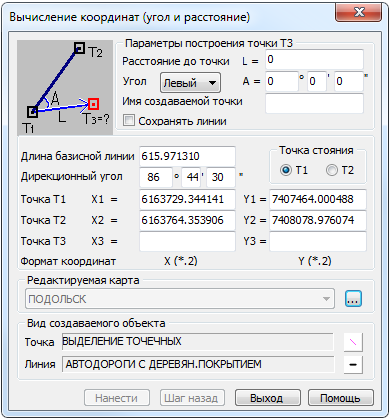
Task: Open the Угол Левый dropdown
Action: pyautogui.click(x=190, y=82)
